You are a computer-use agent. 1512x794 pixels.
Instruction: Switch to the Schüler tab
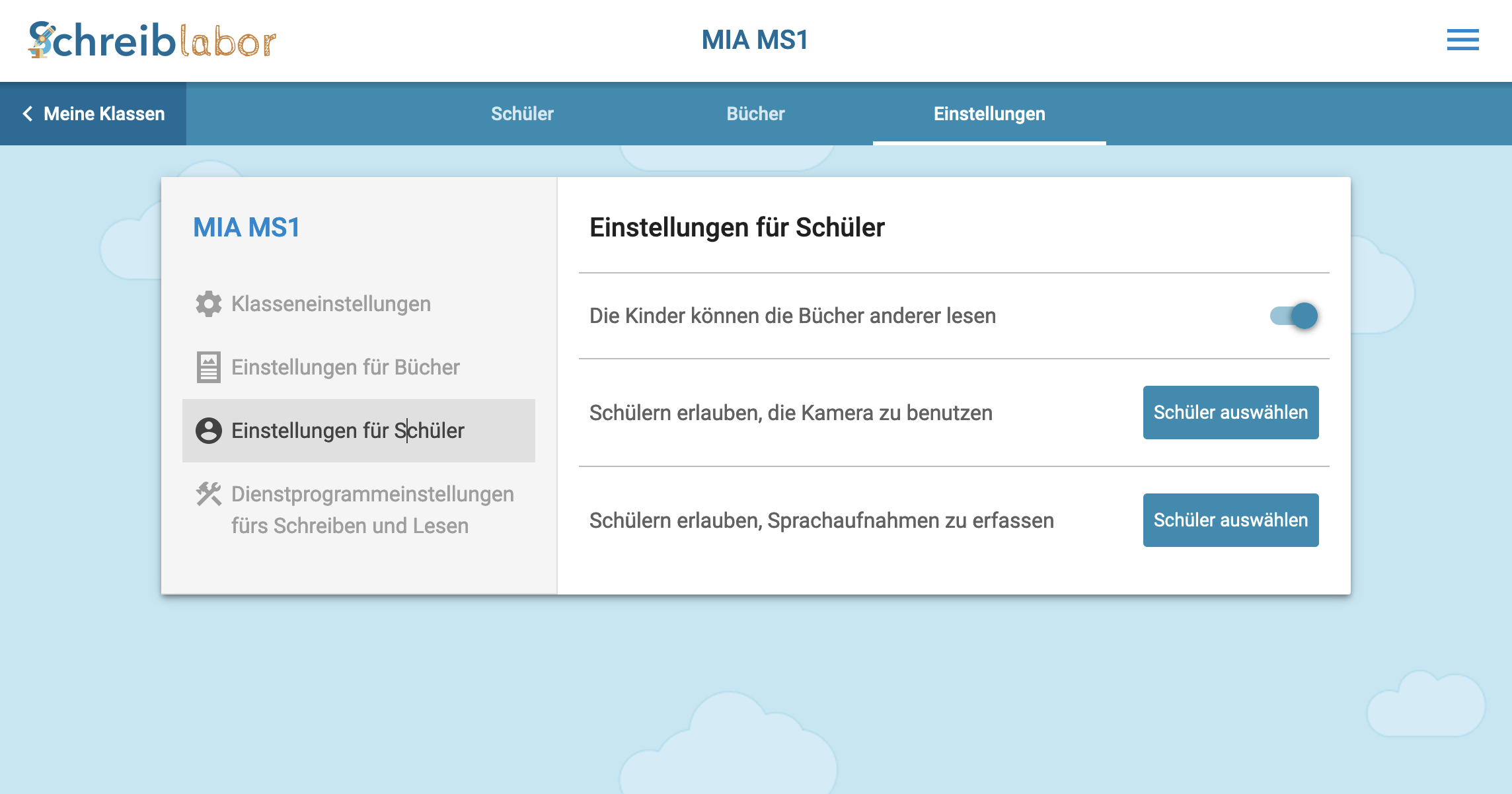[x=522, y=114]
